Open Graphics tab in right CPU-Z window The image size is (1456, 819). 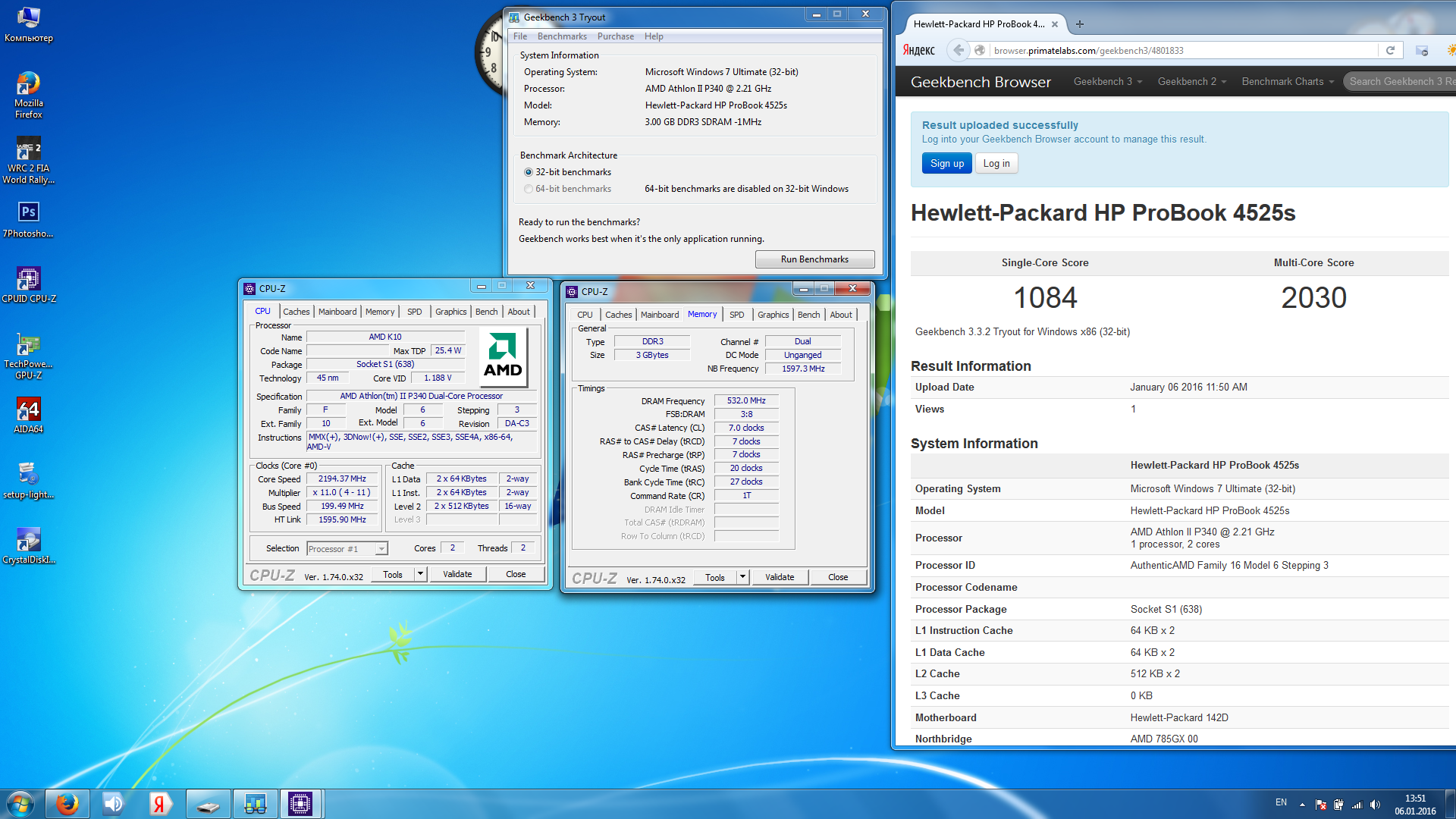click(x=773, y=315)
